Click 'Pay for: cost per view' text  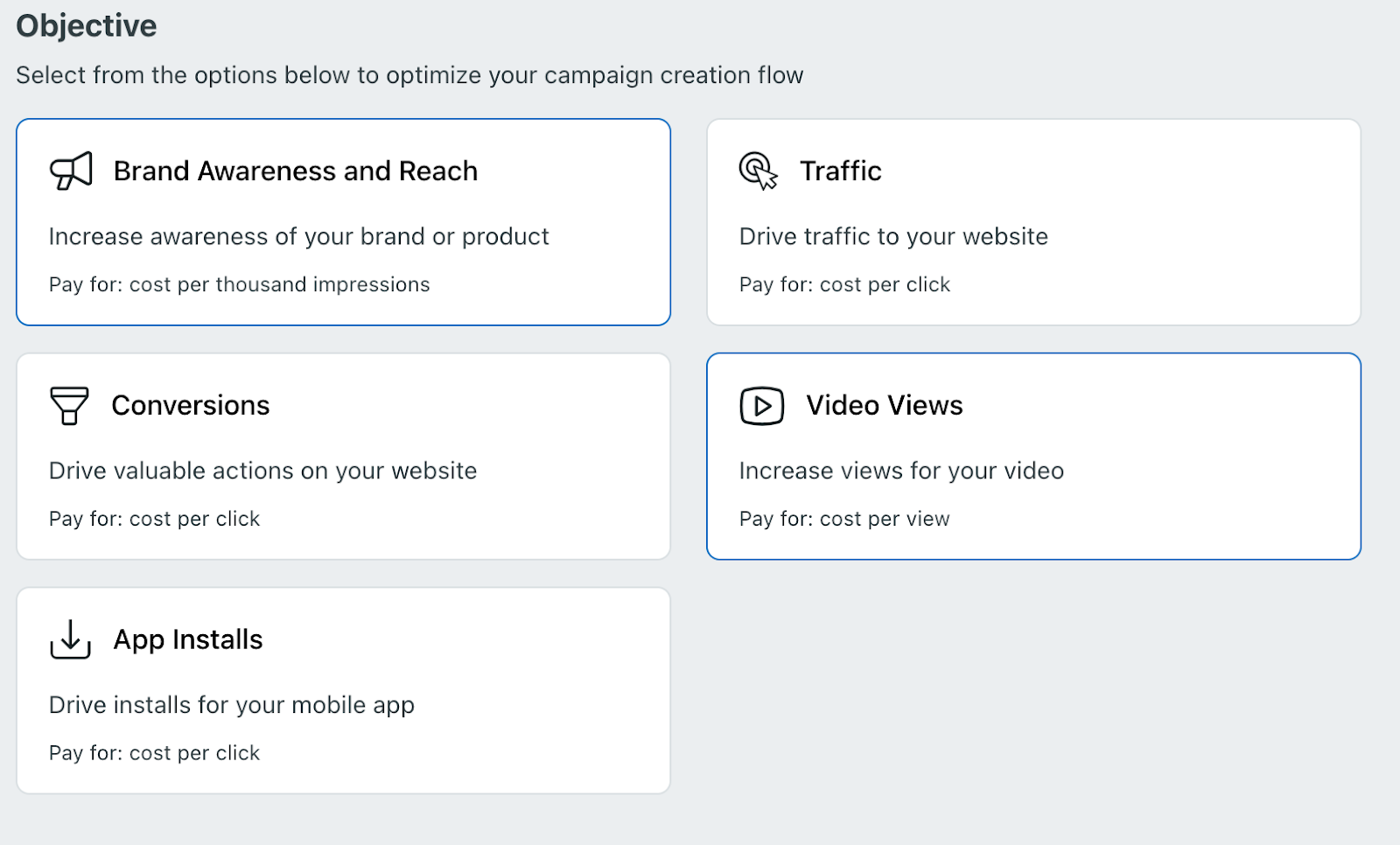click(x=844, y=519)
